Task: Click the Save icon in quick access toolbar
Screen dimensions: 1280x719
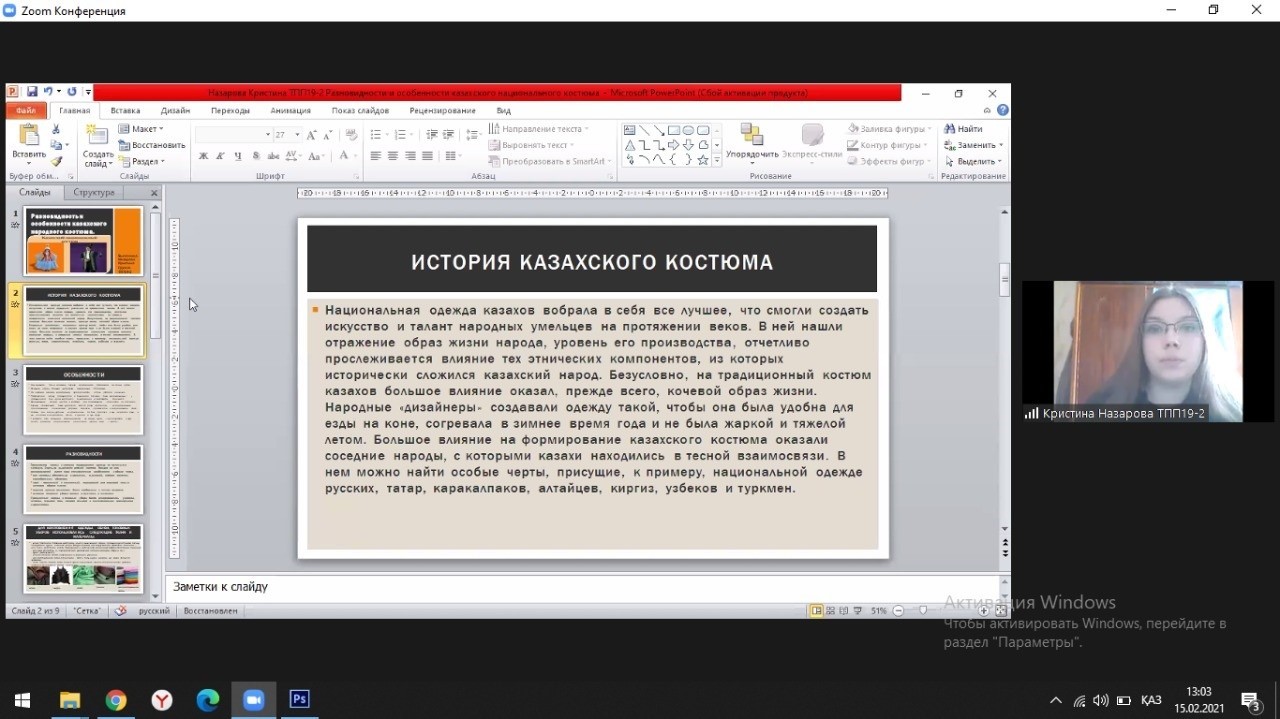Action: tap(32, 92)
